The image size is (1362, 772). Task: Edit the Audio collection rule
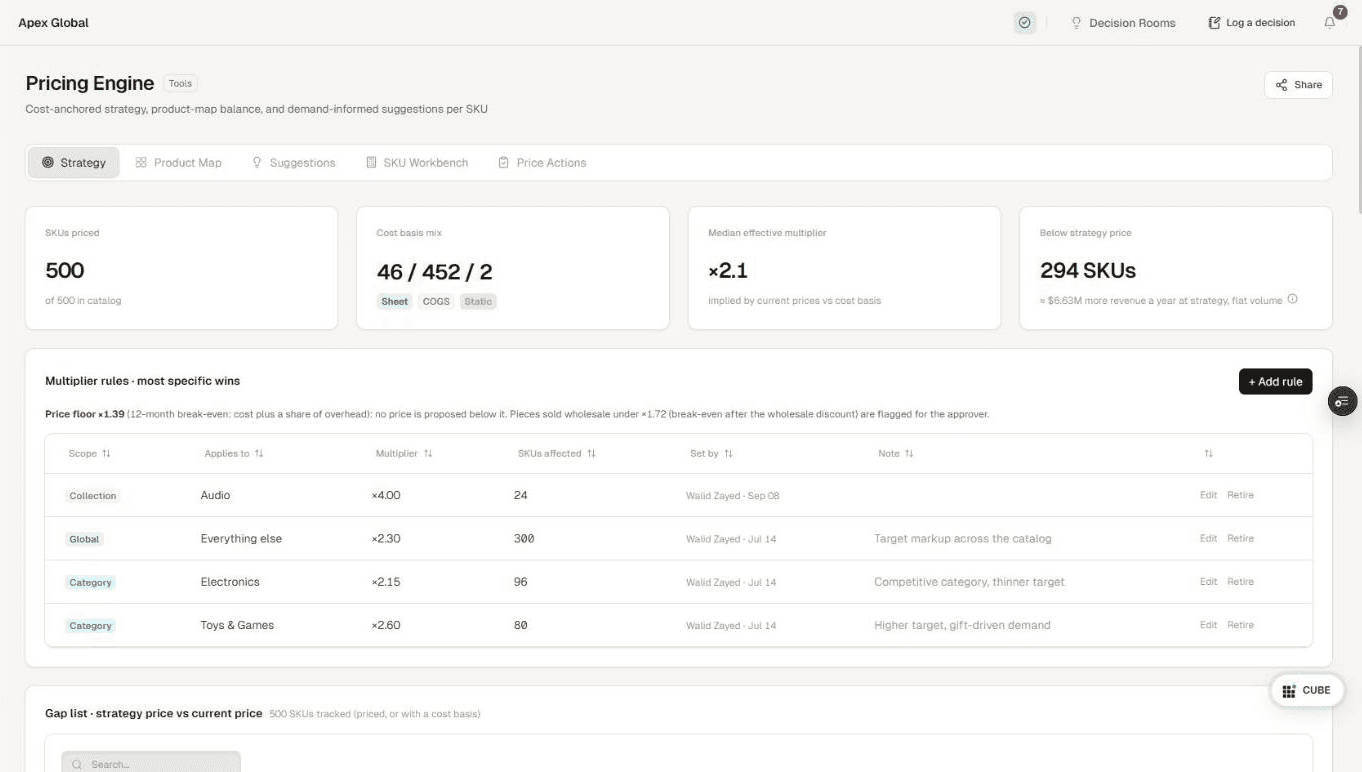[x=1208, y=495]
